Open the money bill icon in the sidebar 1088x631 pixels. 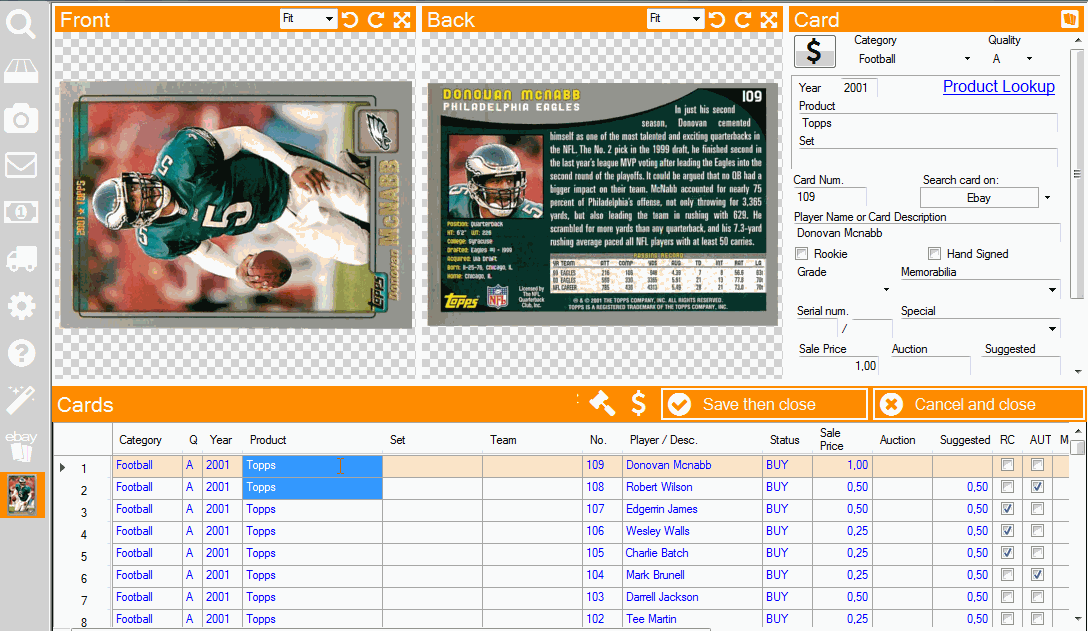tap(21, 212)
